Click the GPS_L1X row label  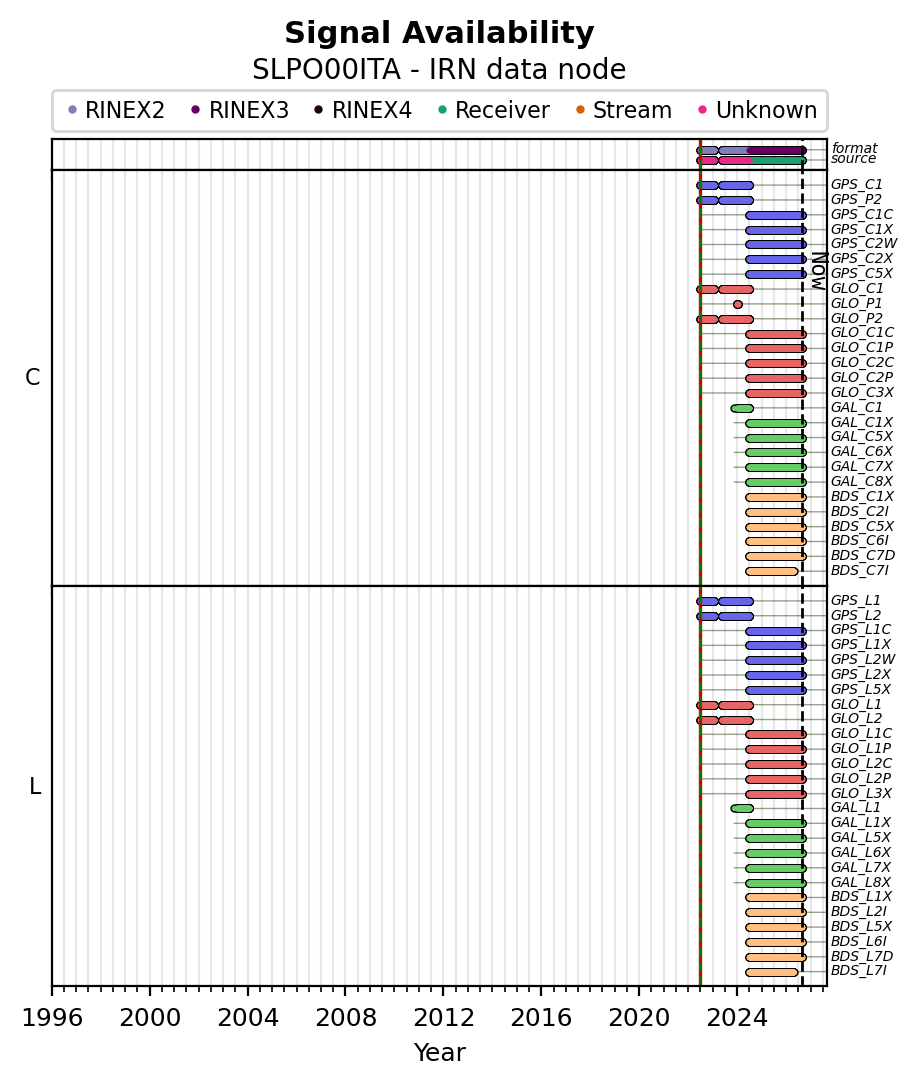pos(861,645)
